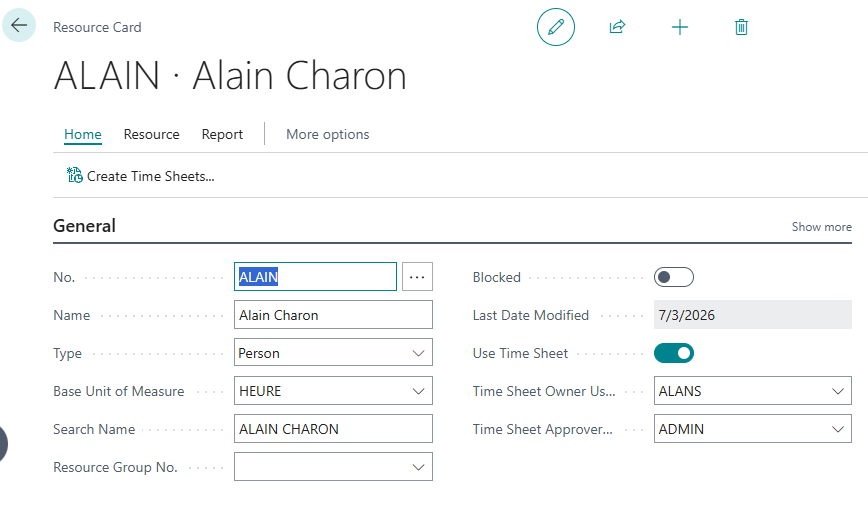Expand the Type dropdown
Viewport: 868px width, 515px height.
418,353
